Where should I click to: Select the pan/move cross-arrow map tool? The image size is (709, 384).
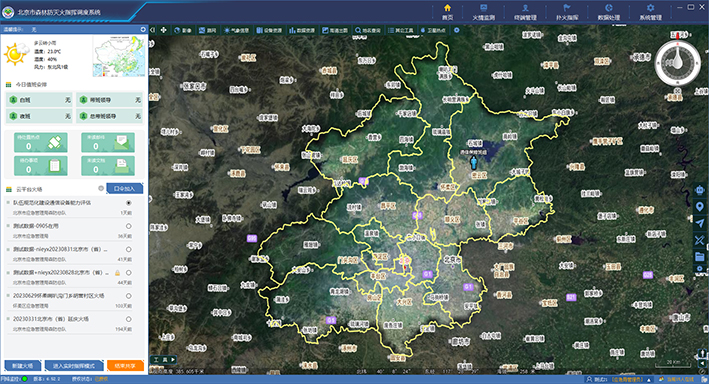click(x=164, y=30)
